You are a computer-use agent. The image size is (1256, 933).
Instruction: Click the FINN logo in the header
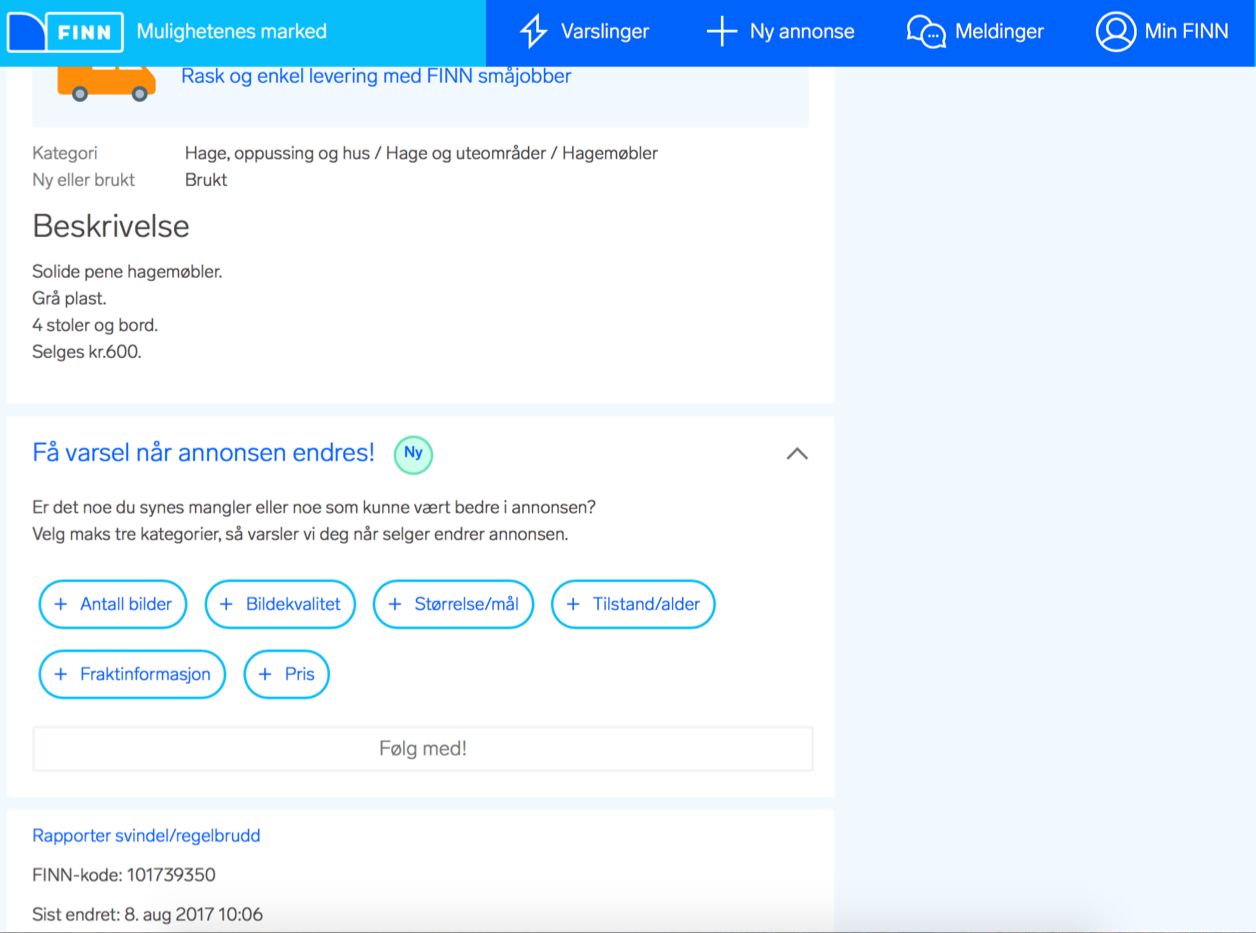coord(65,32)
